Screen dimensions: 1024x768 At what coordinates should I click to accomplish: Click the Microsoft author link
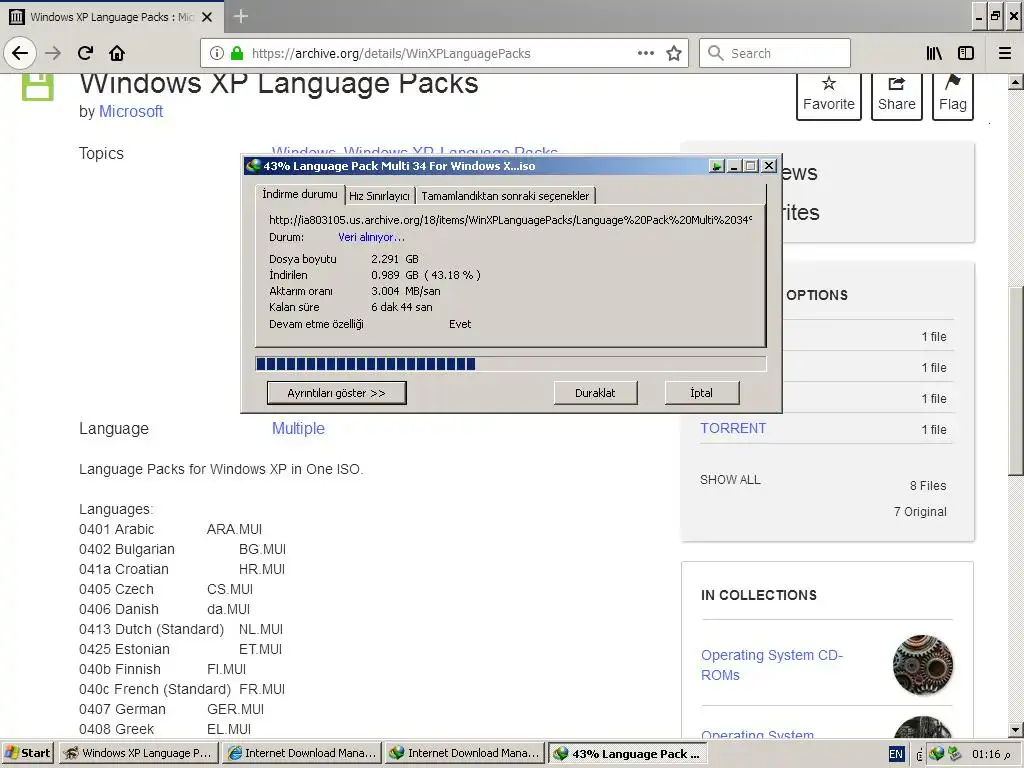click(x=131, y=112)
